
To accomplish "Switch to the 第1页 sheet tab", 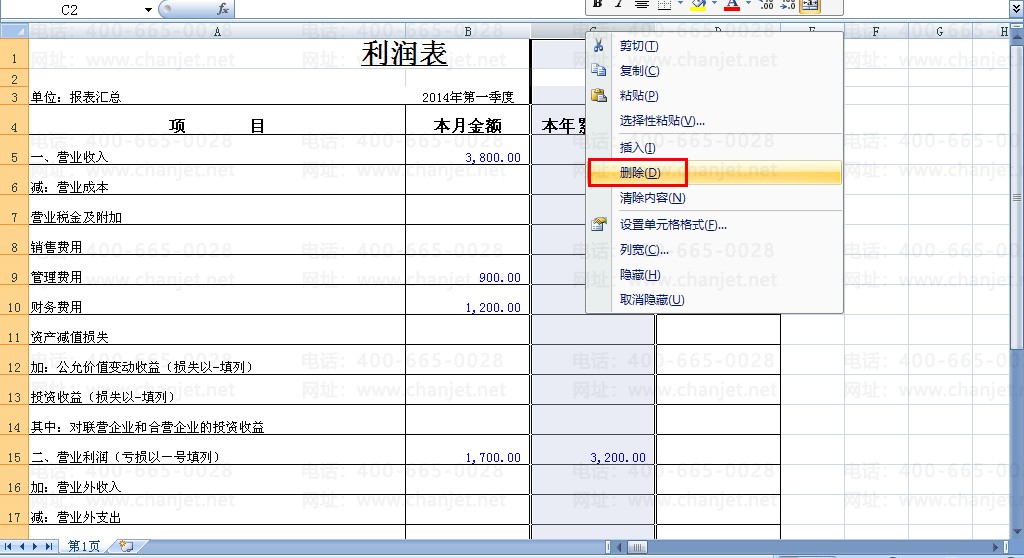I will (x=84, y=546).
